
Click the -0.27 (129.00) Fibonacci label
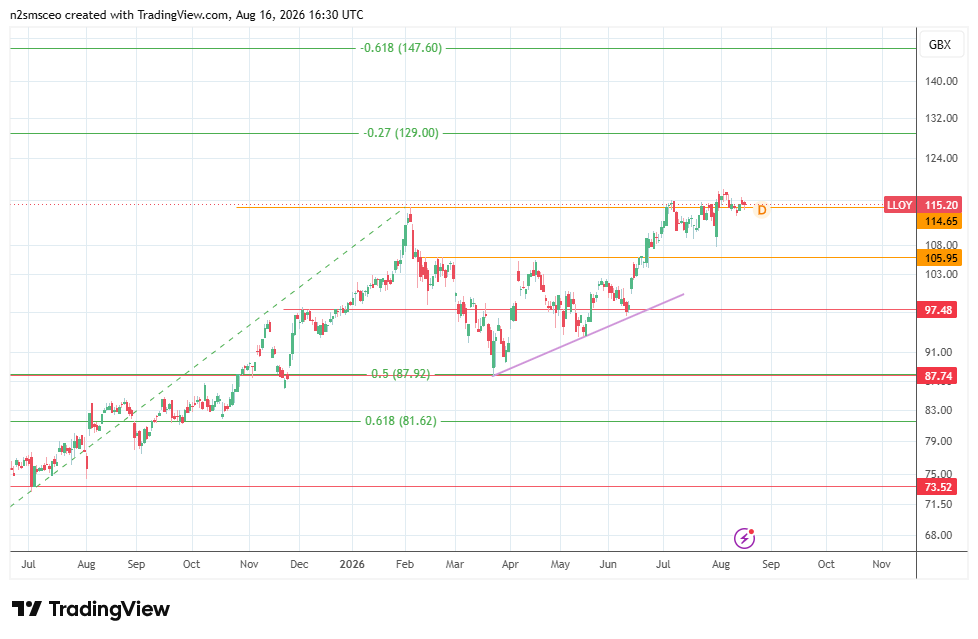pyautogui.click(x=401, y=133)
